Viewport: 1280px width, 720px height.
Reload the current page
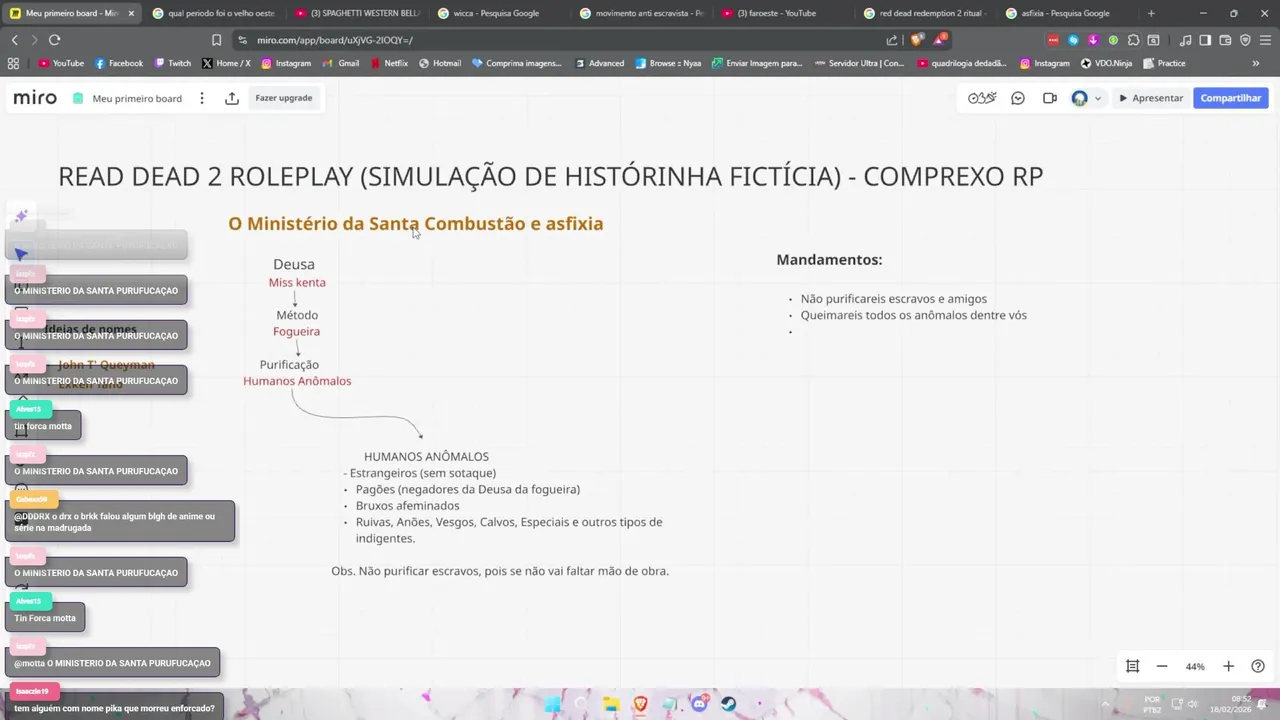54,40
